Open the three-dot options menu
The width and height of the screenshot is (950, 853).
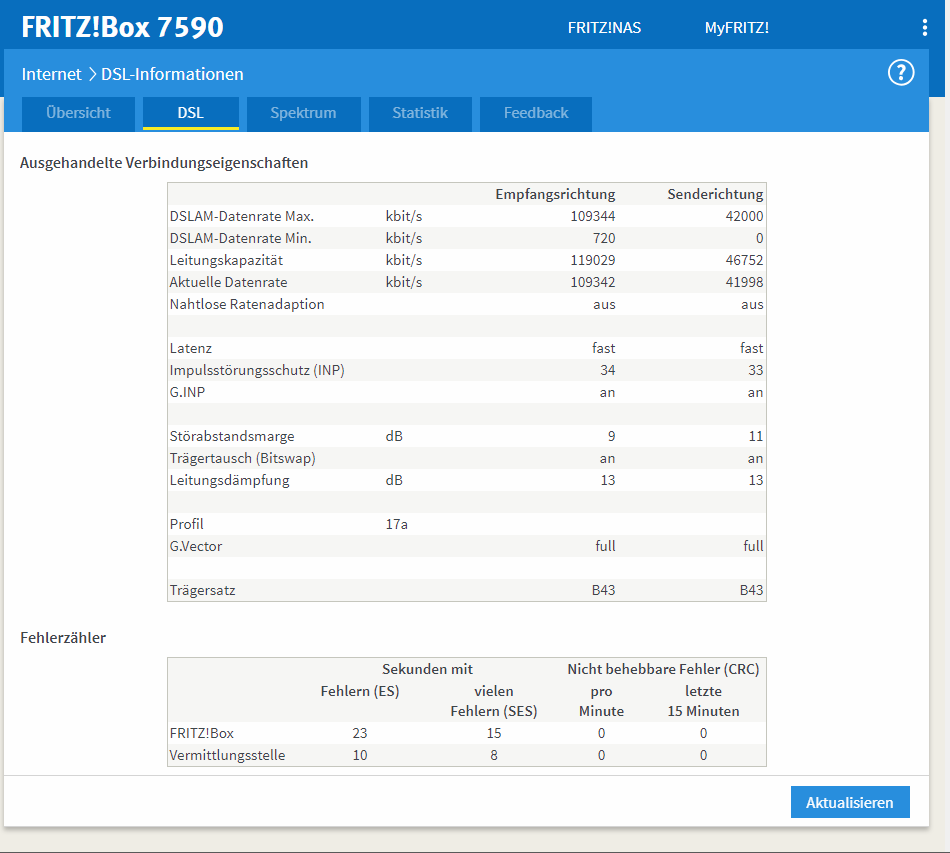pos(924,27)
